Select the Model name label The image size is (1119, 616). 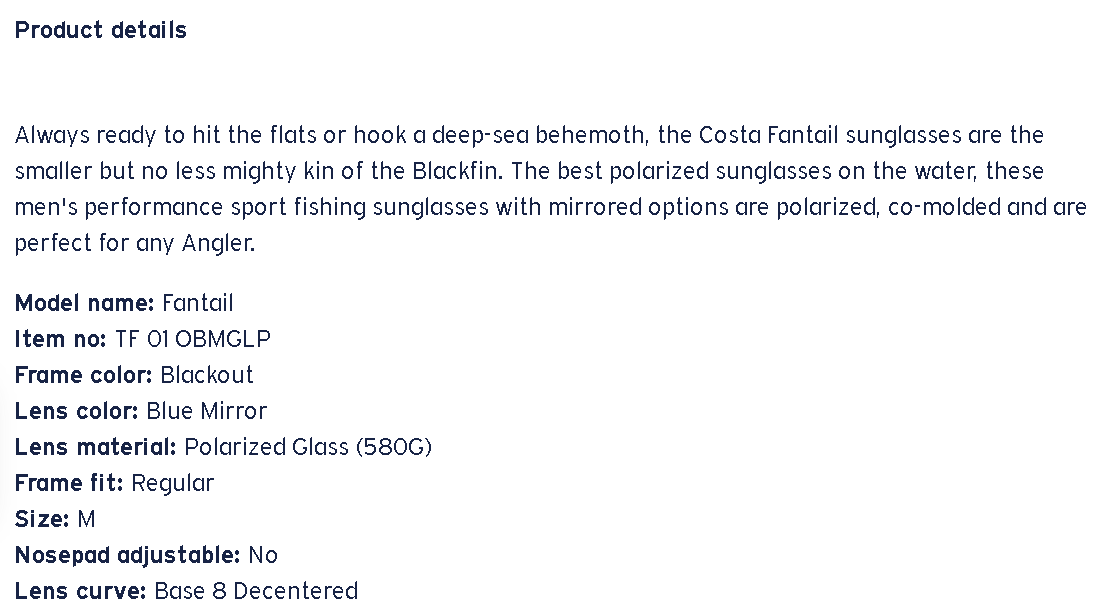(x=84, y=303)
